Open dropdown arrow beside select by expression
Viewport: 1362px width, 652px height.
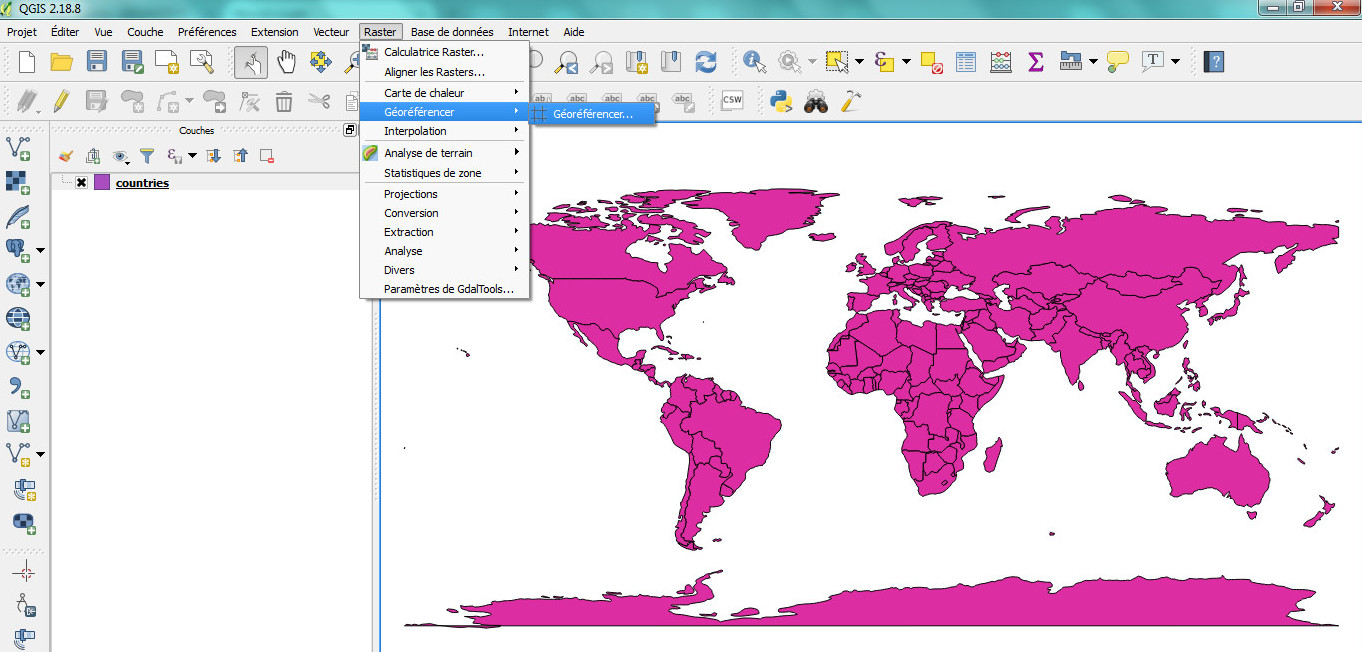[906, 62]
